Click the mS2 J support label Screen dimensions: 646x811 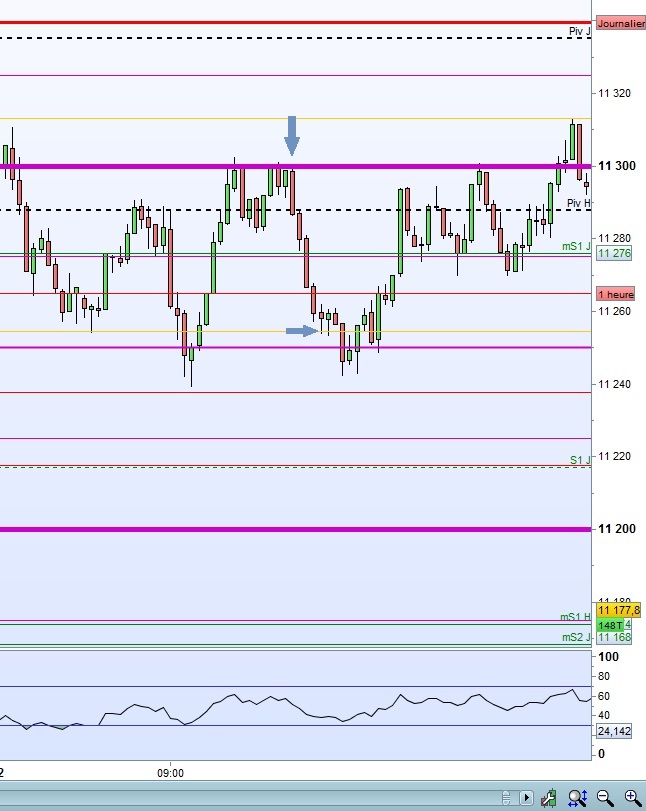[576, 637]
